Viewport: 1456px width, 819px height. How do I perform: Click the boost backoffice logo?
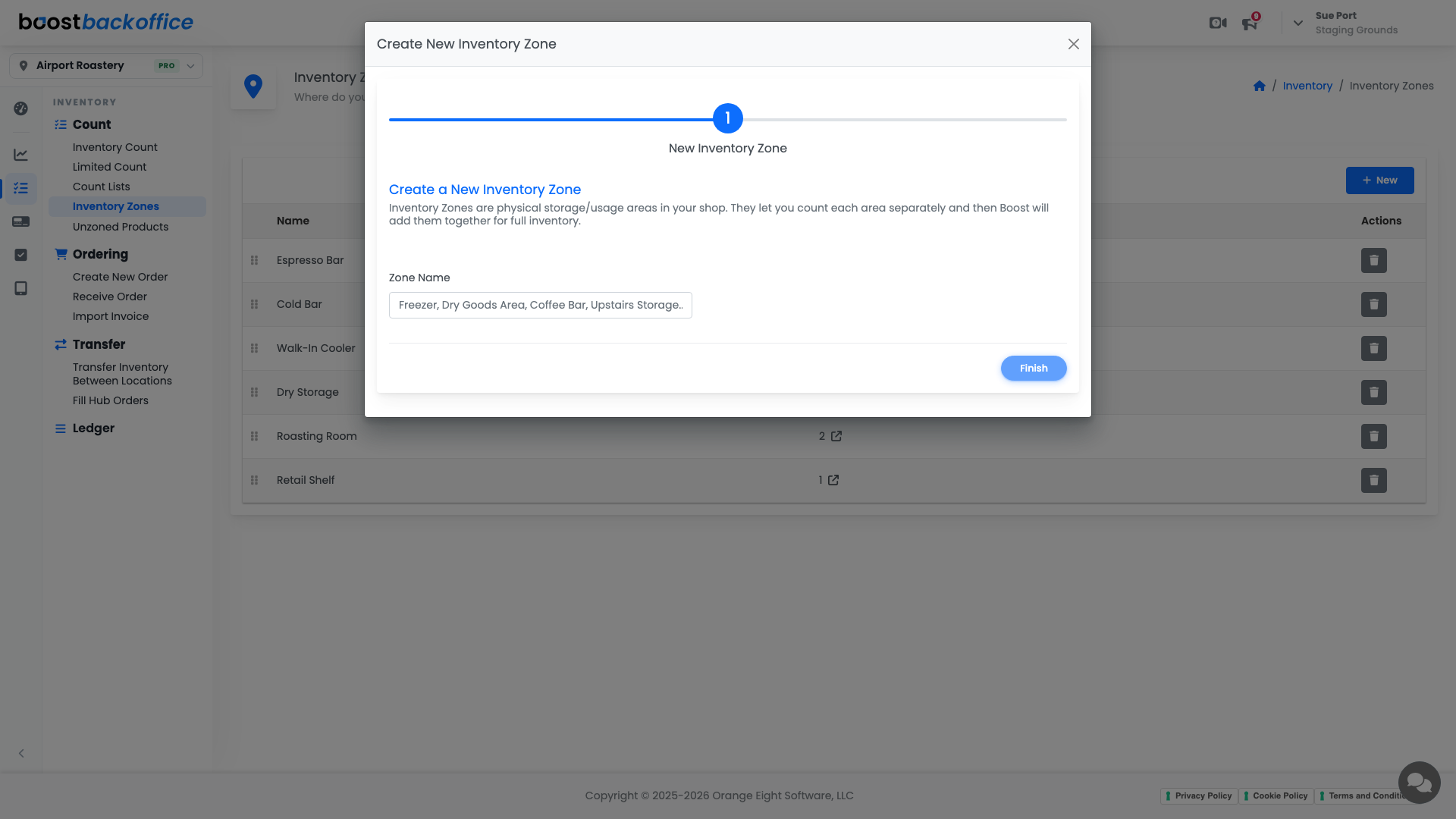tap(106, 22)
